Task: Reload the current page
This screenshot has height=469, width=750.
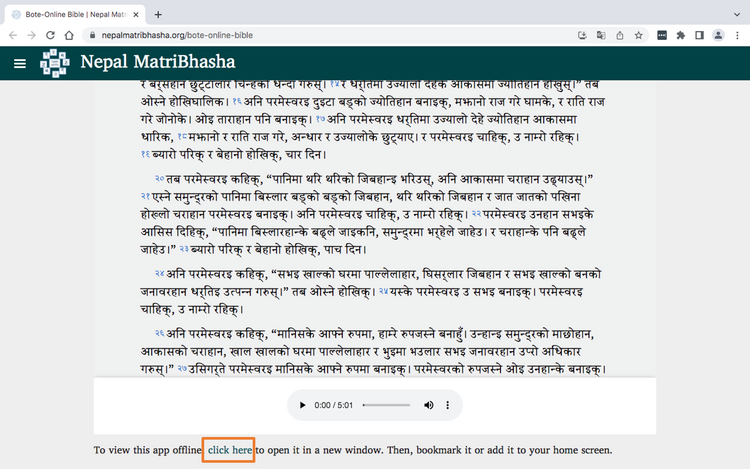Action: tap(49, 35)
